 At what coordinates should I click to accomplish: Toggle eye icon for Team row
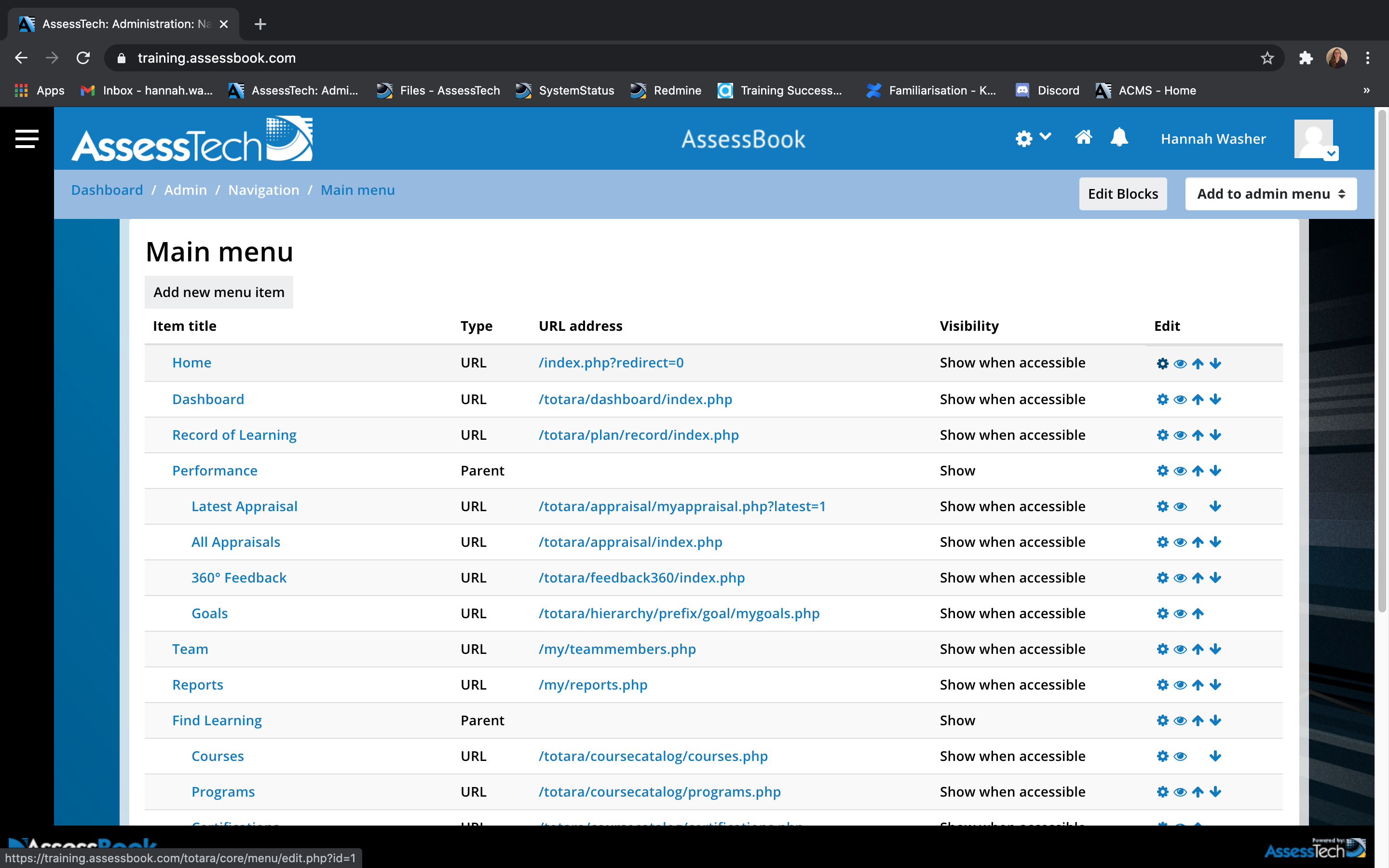[1180, 649]
